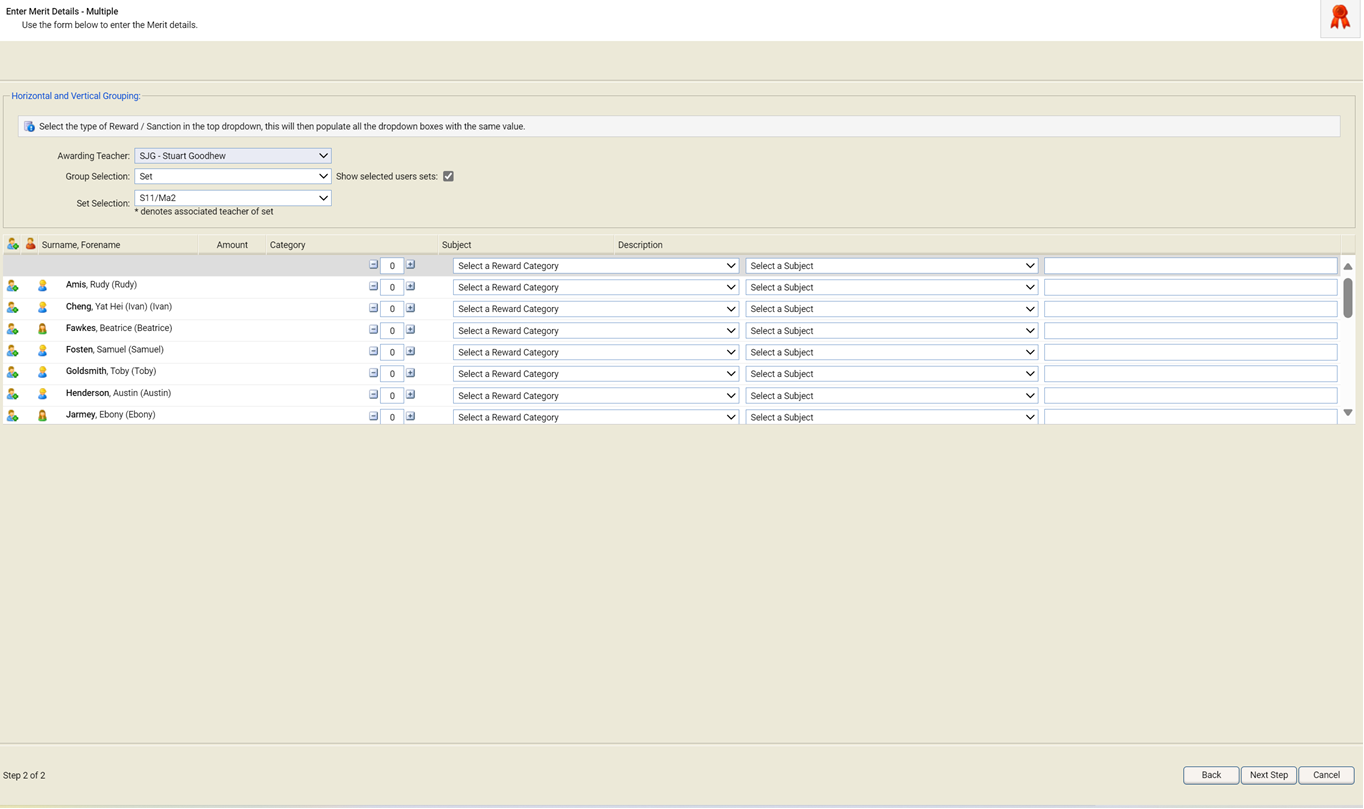Open Reward Category dropdown for Henderson, Austin
Viewport: 1364px width, 809px height.
click(596, 396)
